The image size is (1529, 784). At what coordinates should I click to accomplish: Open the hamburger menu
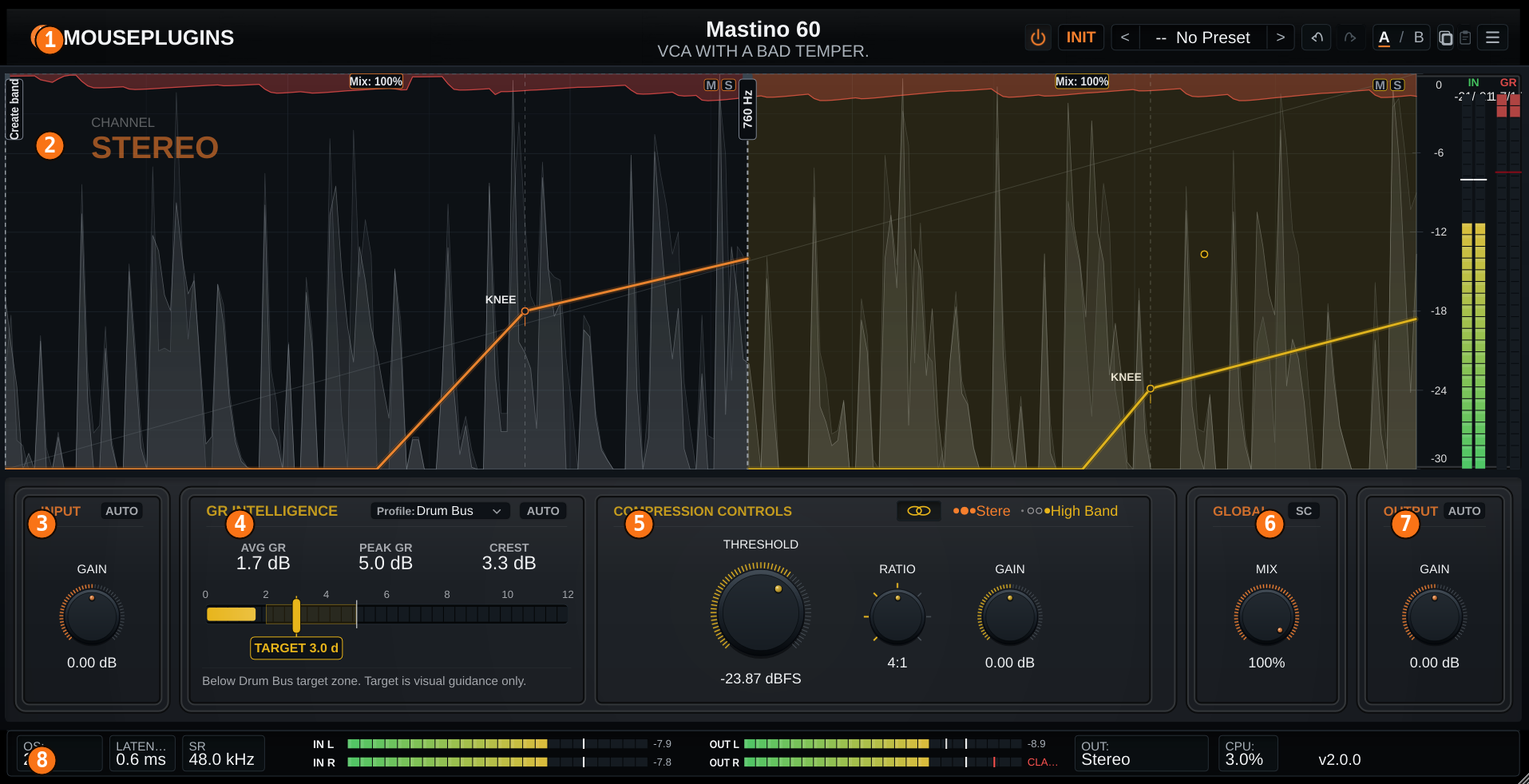coord(1492,38)
